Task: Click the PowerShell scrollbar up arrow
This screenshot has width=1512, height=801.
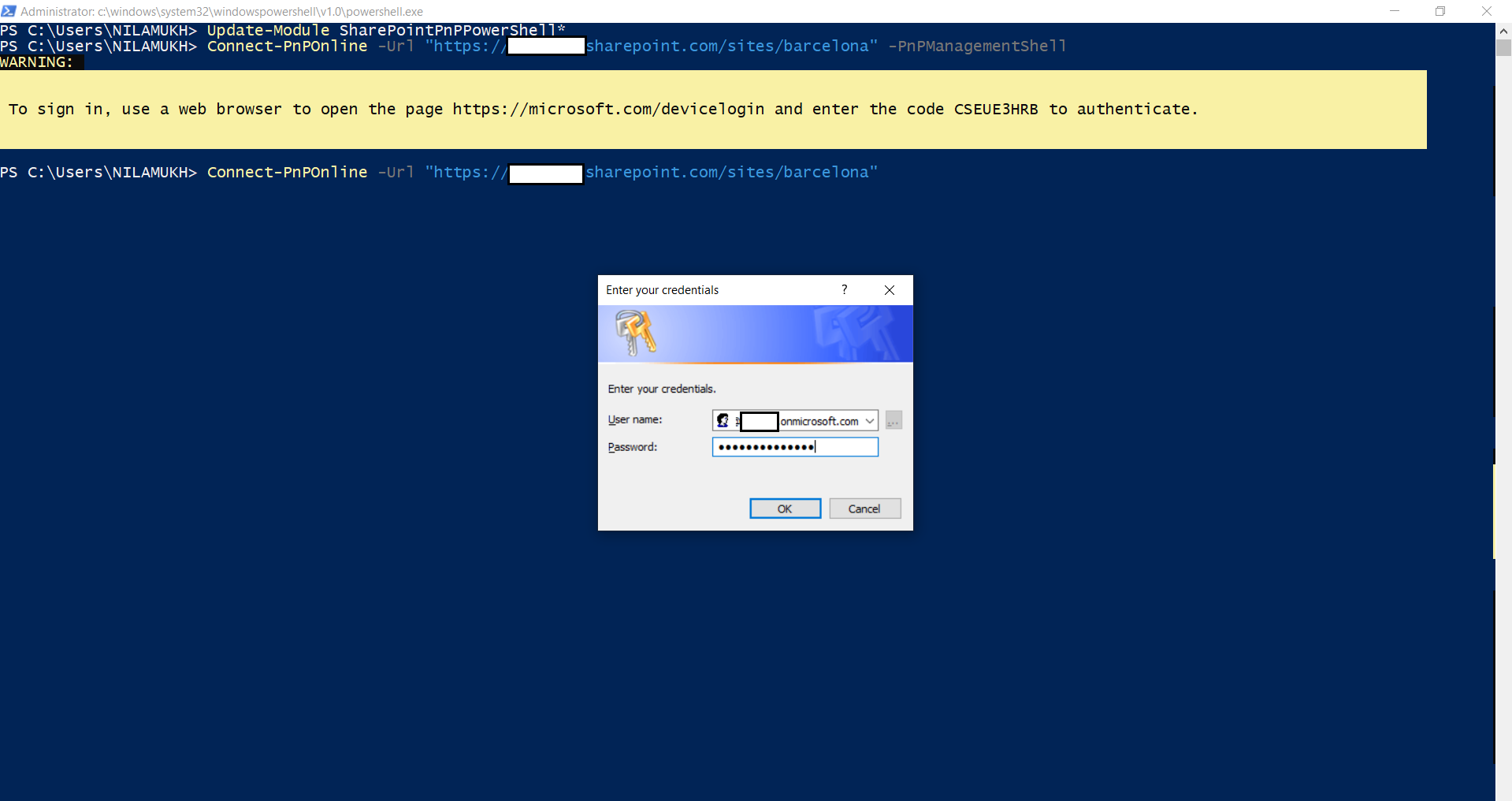Action: click(1503, 31)
